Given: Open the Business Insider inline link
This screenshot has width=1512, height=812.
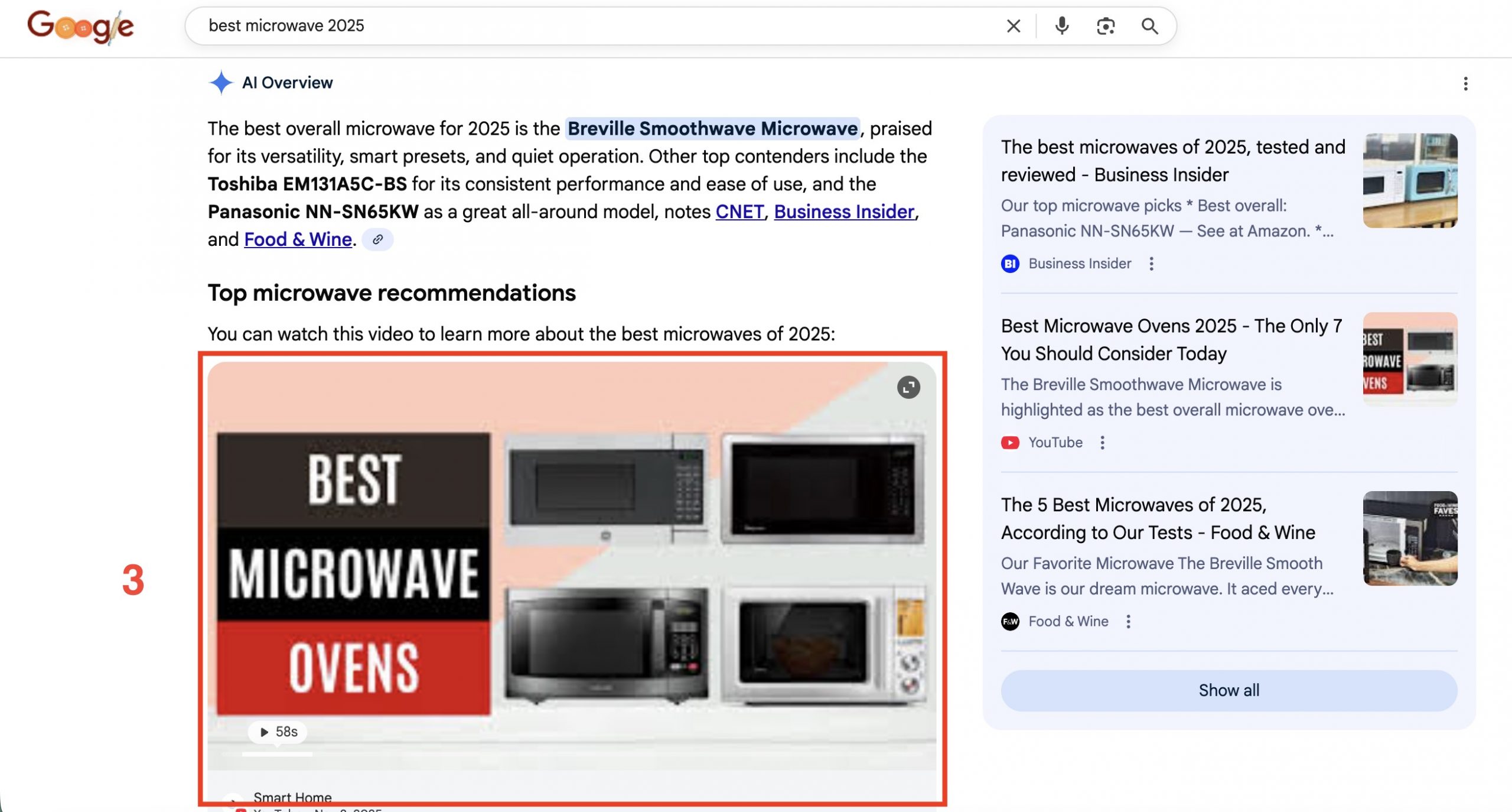Looking at the screenshot, I should (x=843, y=212).
